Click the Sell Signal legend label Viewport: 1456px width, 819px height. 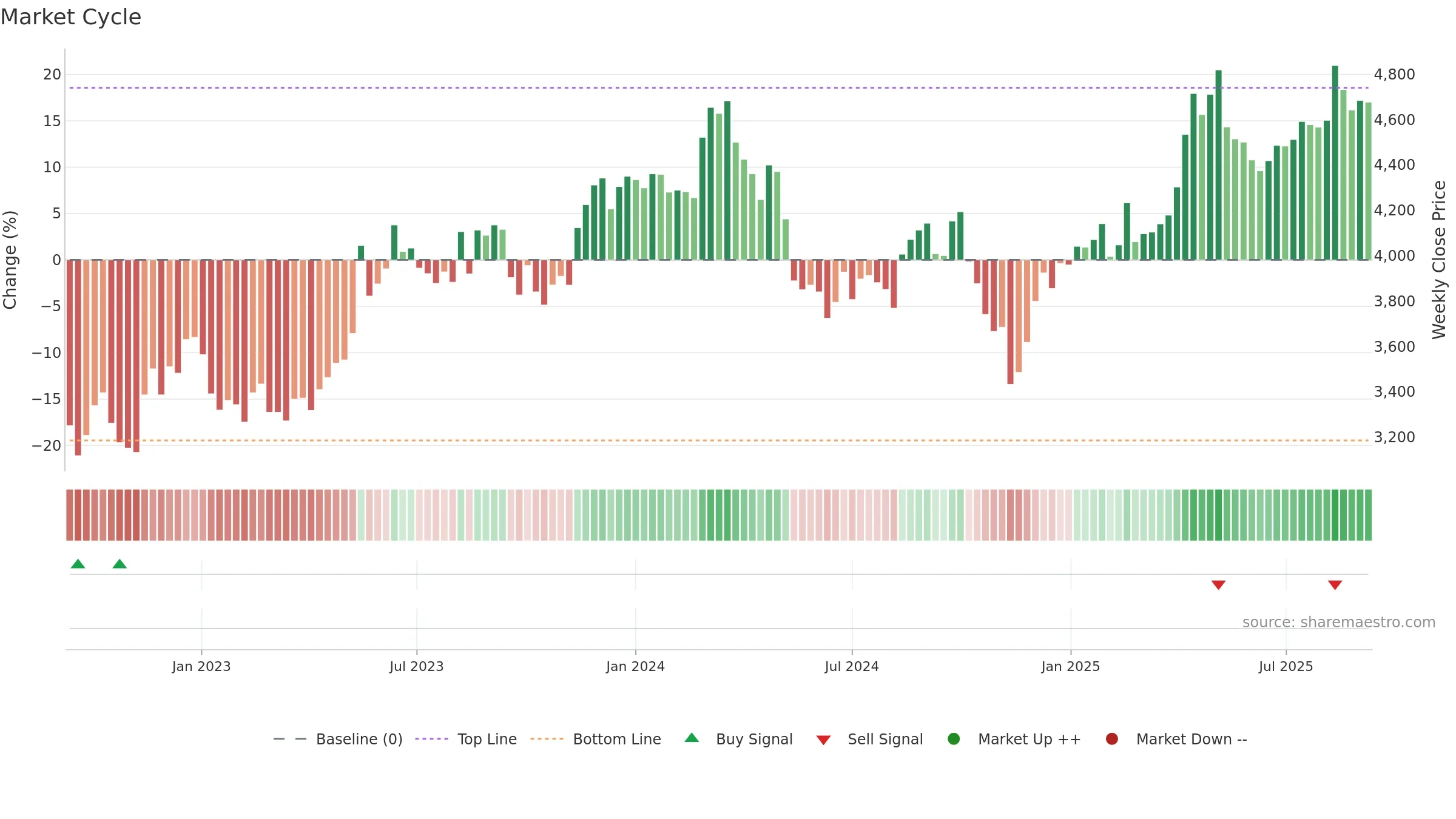[885, 739]
